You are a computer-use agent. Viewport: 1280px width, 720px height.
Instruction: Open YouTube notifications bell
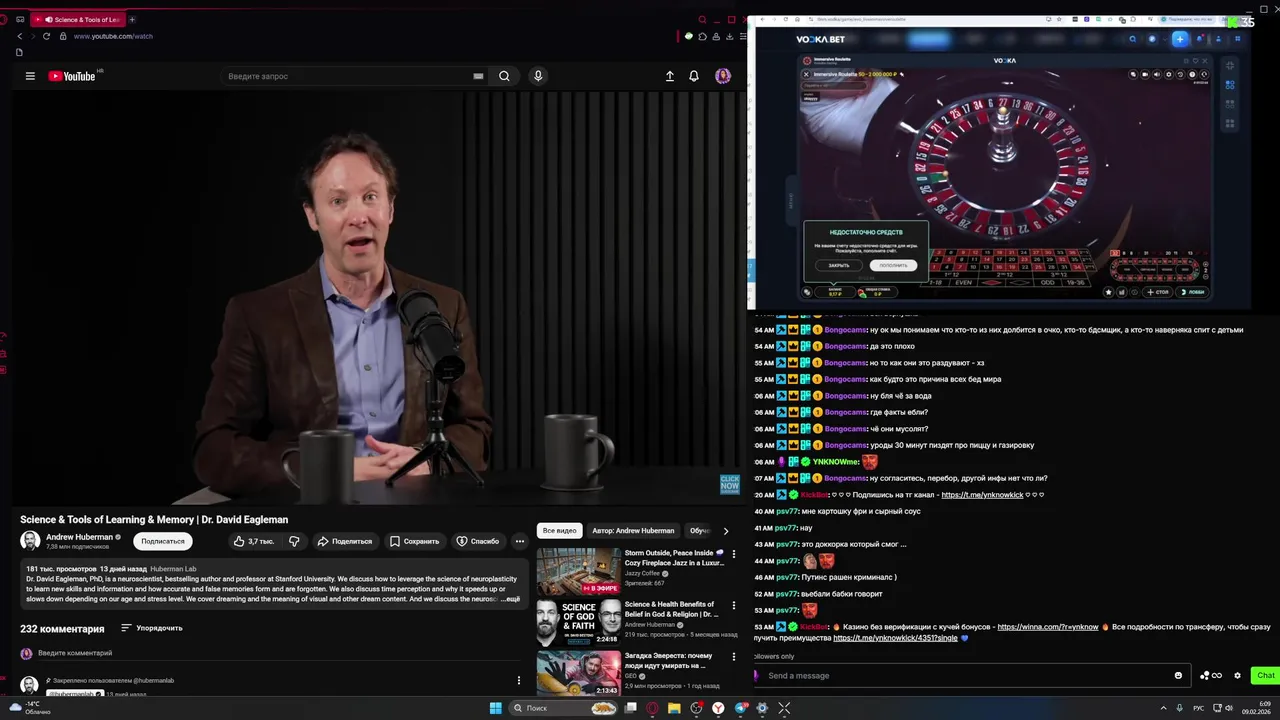pyautogui.click(x=694, y=76)
